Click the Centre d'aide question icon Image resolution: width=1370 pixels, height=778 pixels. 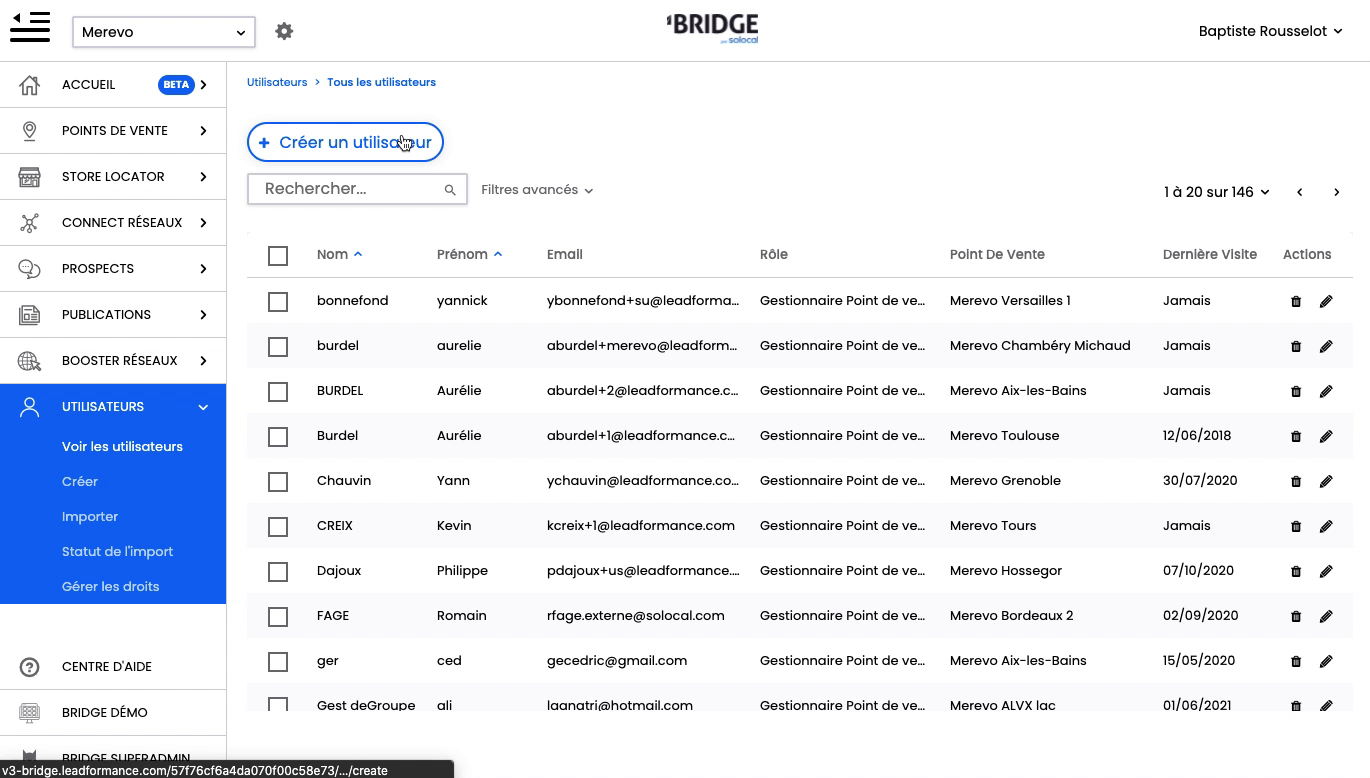pos(30,667)
